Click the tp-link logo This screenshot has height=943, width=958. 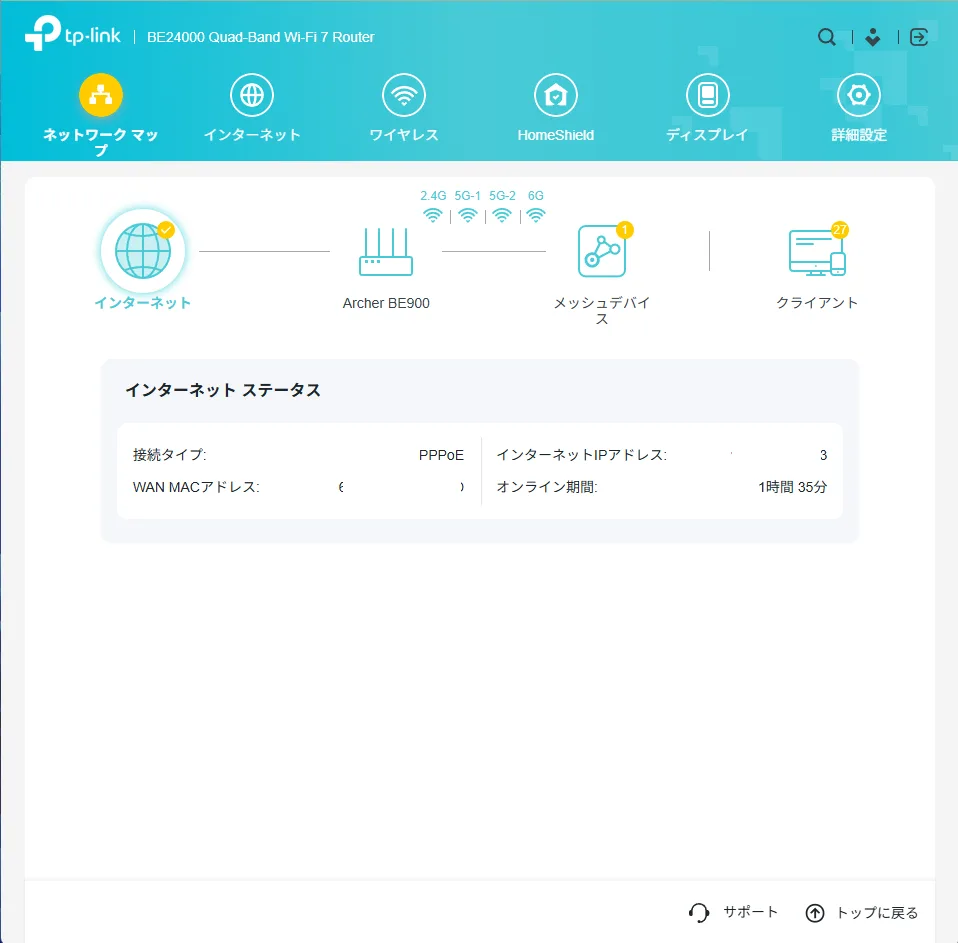(x=73, y=34)
